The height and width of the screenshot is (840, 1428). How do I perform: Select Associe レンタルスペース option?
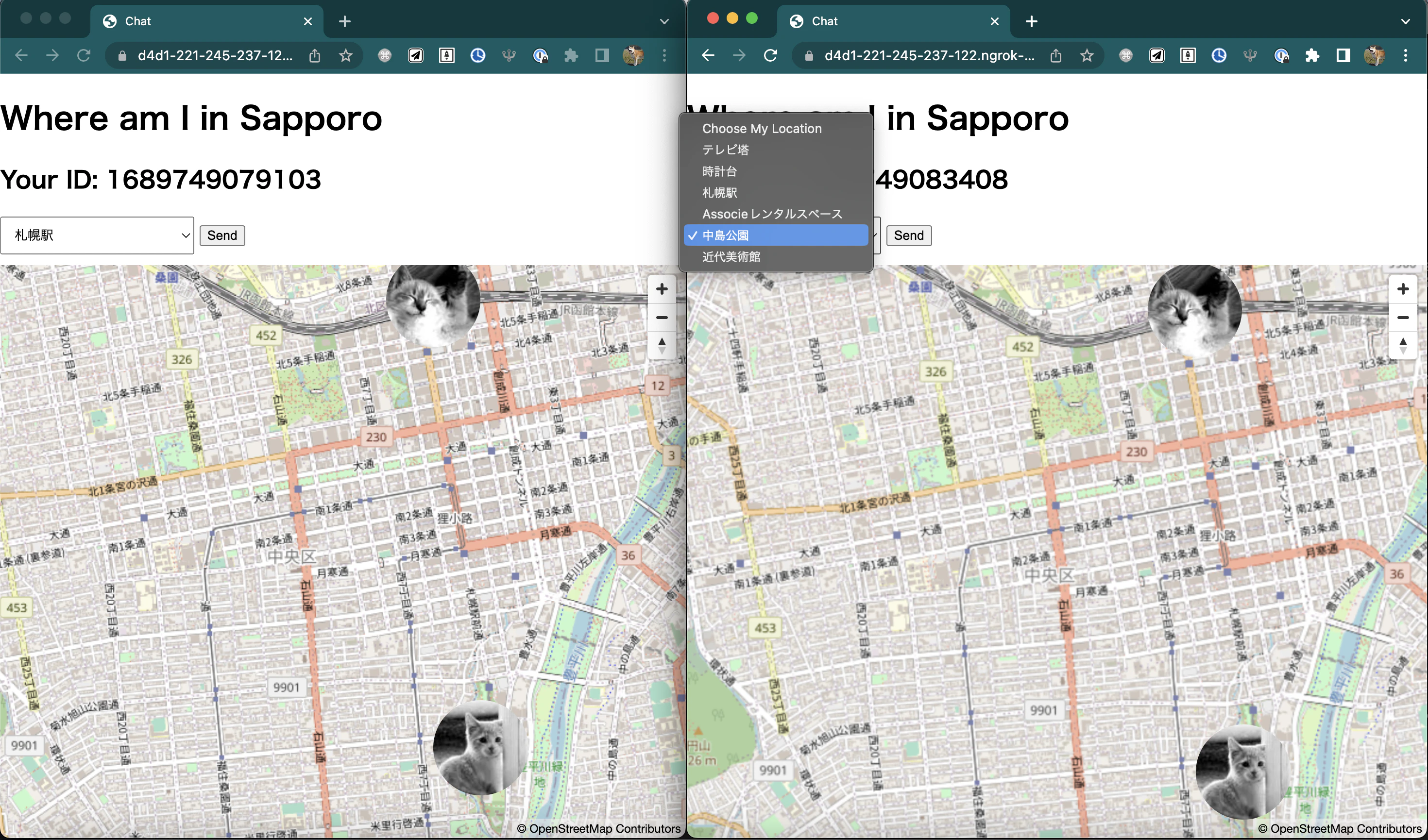[x=776, y=214]
